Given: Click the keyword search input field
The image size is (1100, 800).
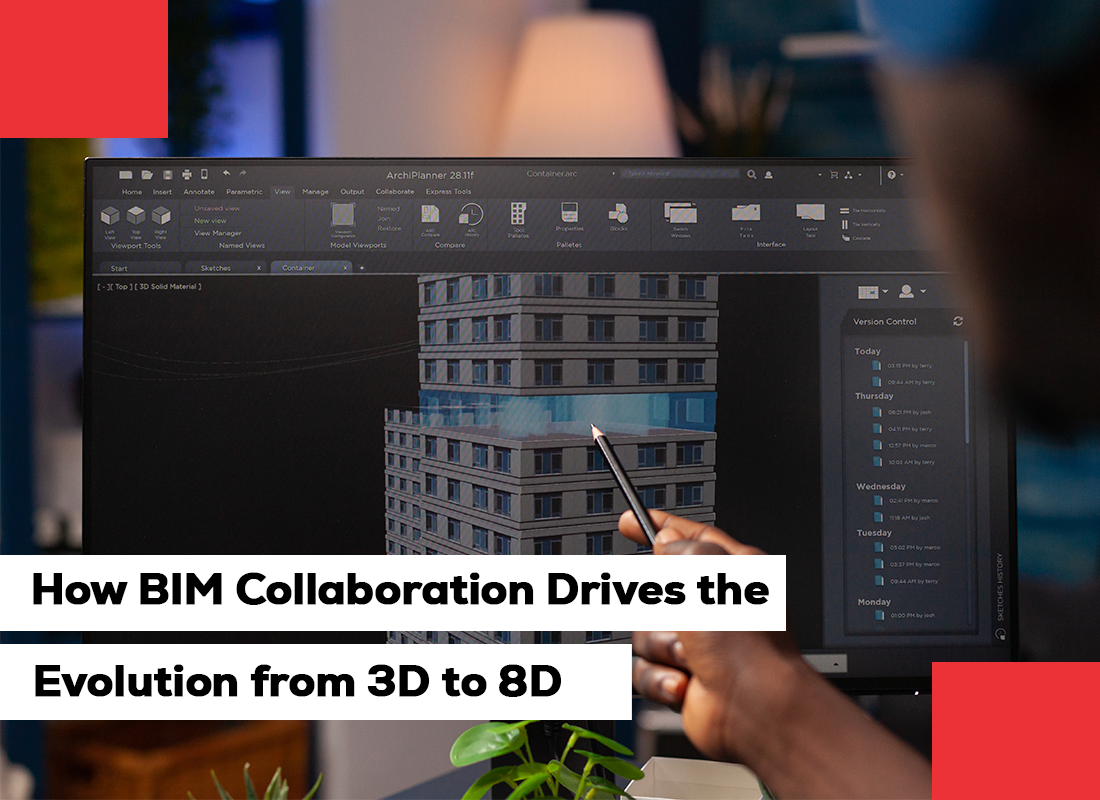Looking at the screenshot, I should click(x=680, y=174).
